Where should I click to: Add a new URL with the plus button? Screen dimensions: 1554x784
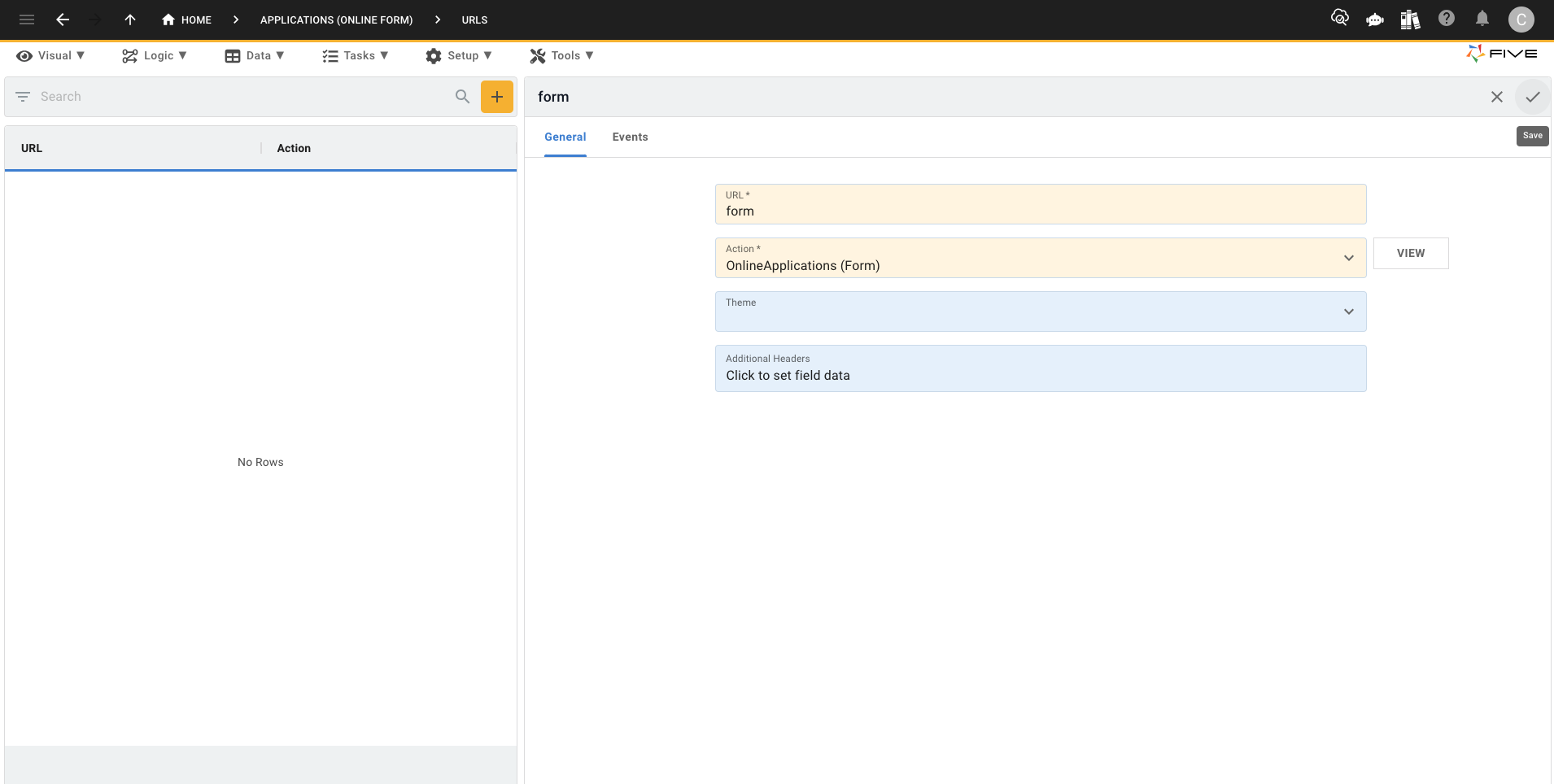coord(497,96)
